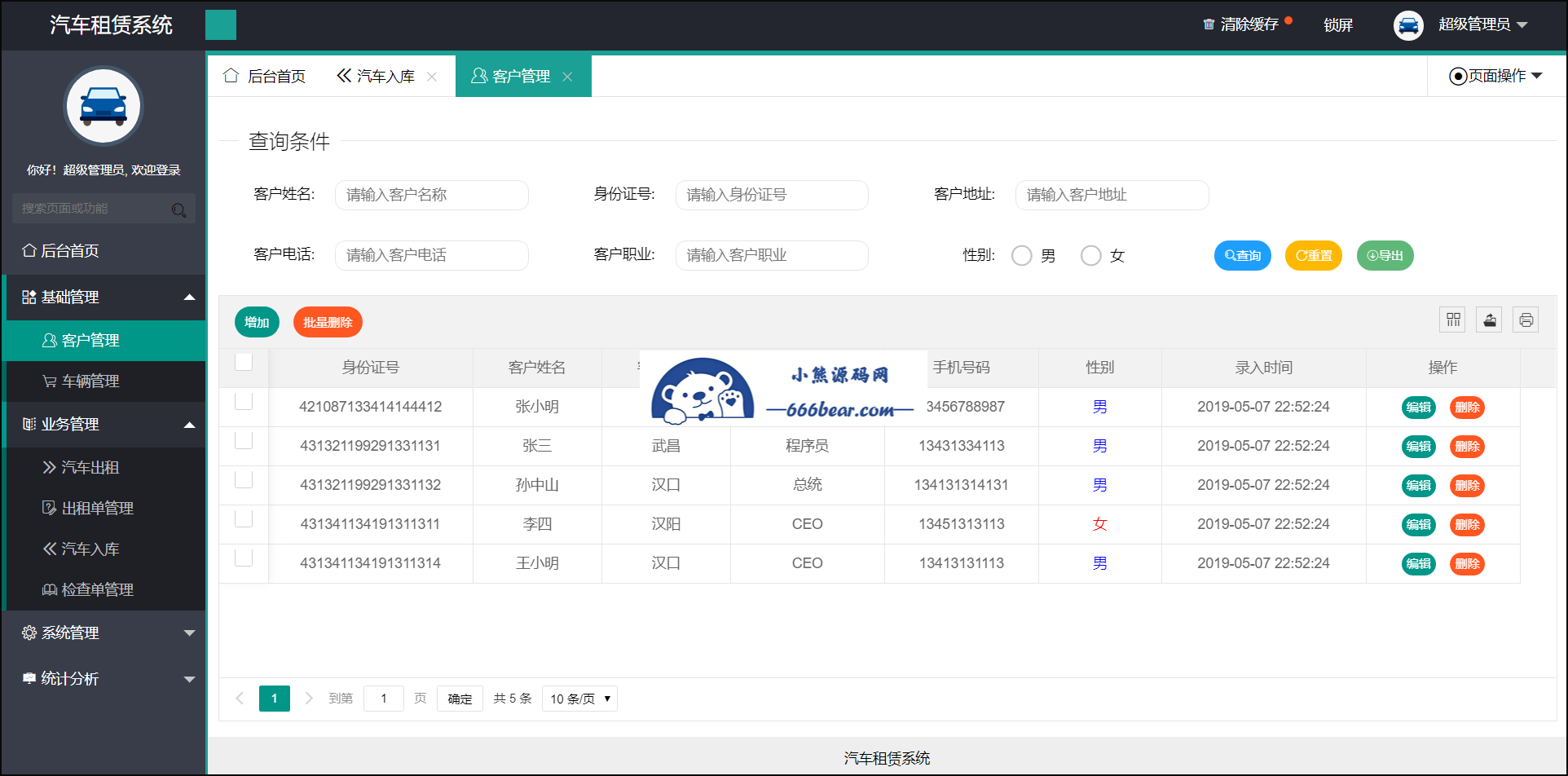This screenshot has height=776, width=1568.
Task: Click the 增加 button
Action: [257, 322]
